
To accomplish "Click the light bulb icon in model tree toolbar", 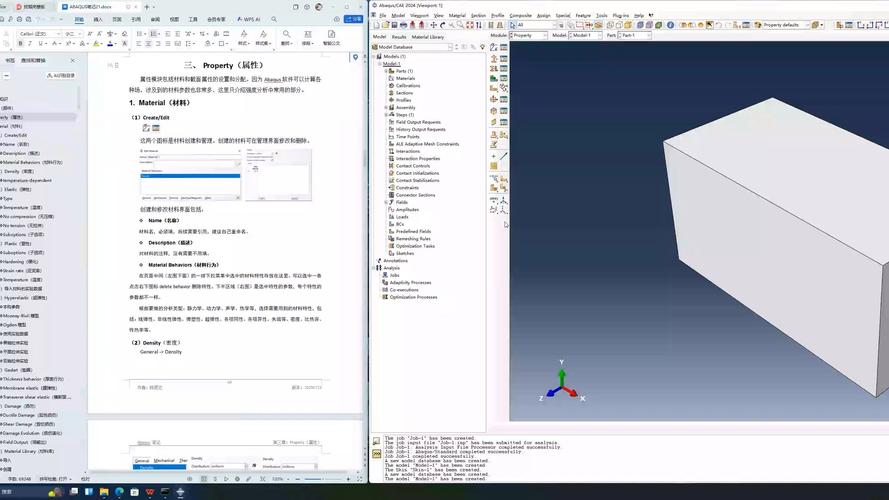I will (x=482, y=47).
